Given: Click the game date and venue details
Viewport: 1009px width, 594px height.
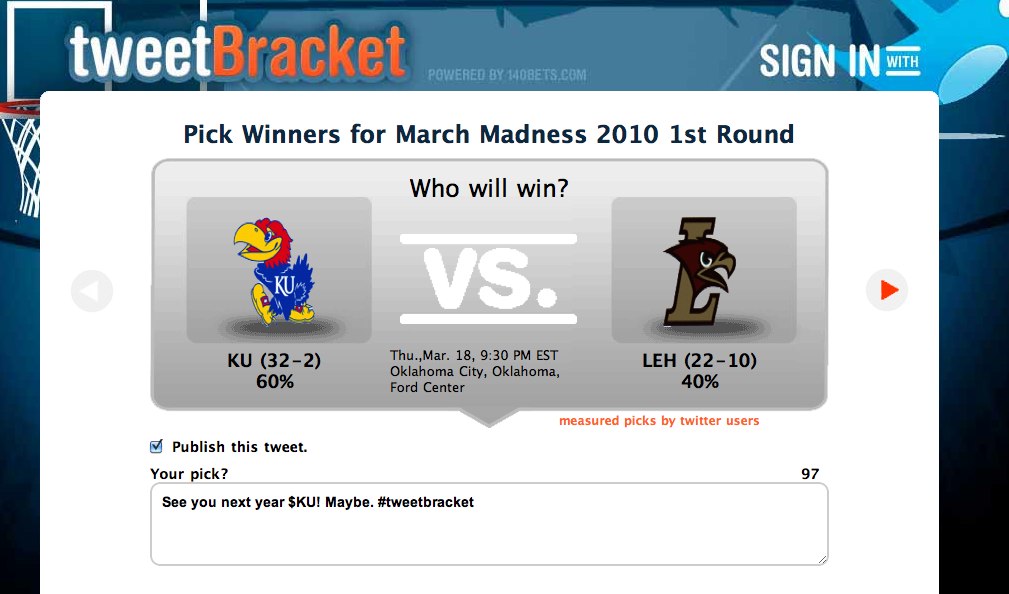Looking at the screenshot, I should pyautogui.click(x=475, y=371).
